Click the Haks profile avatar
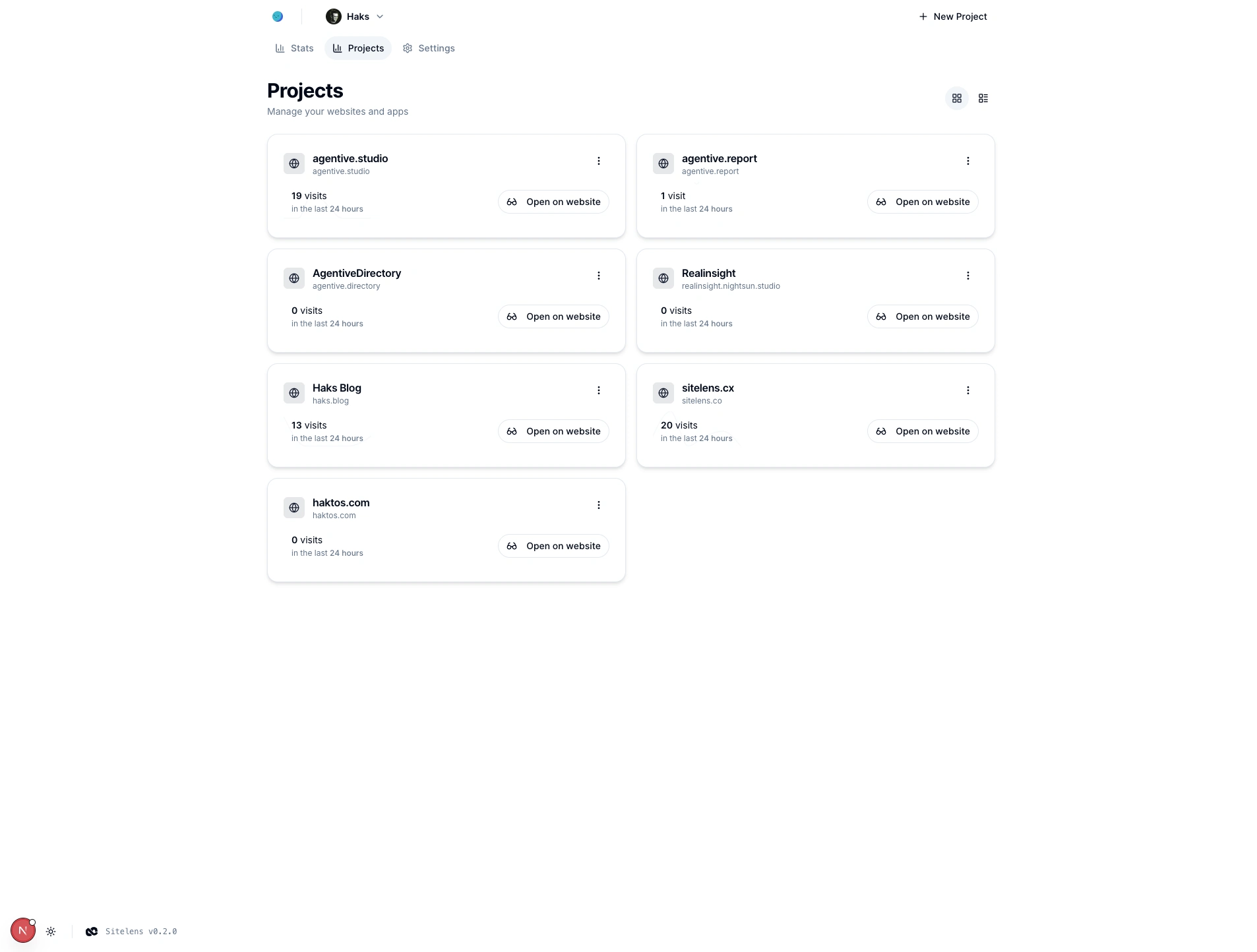The image size is (1257, 952). (333, 16)
